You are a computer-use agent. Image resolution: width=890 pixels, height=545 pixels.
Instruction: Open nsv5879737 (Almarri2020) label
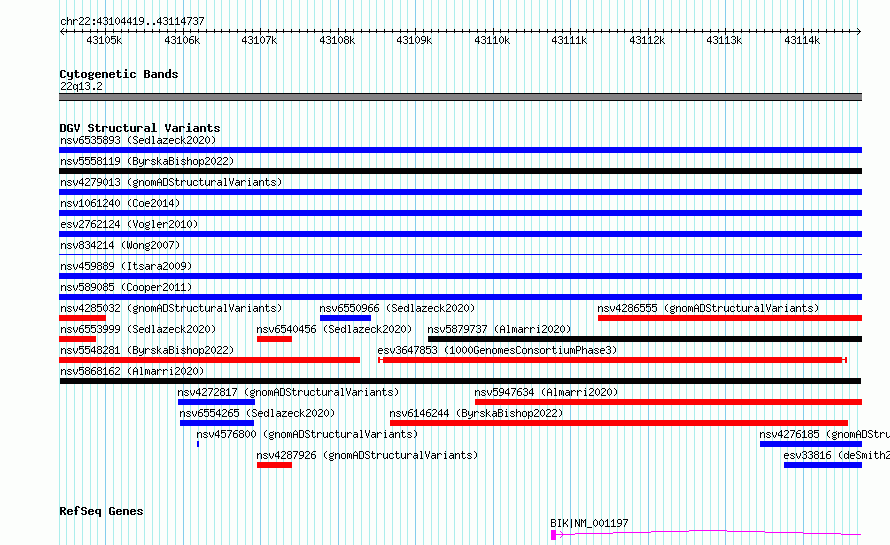pyautogui.click(x=499, y=329)
